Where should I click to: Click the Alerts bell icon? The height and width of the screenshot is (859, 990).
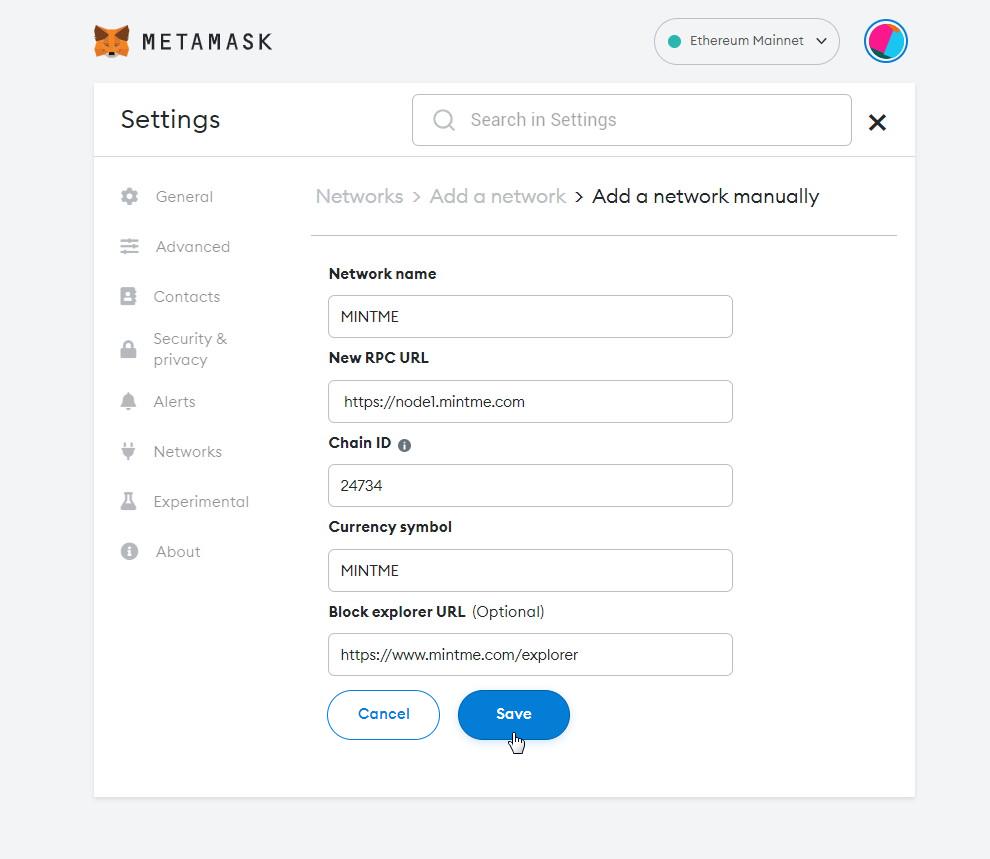point(128,402)
